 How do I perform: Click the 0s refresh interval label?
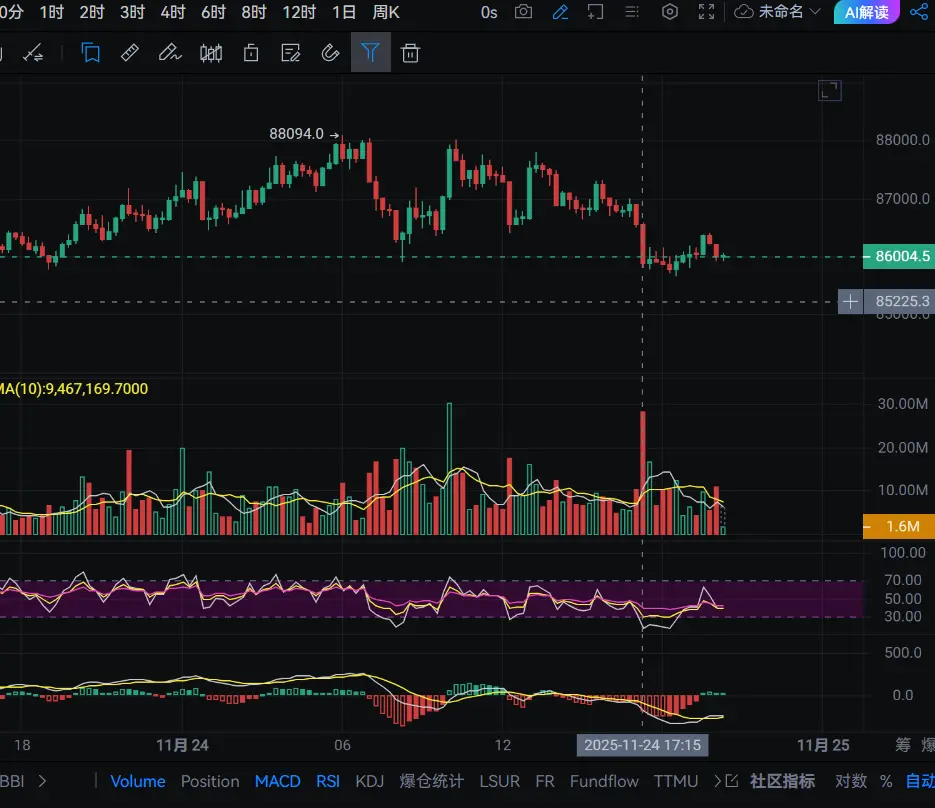pos(489,12)
